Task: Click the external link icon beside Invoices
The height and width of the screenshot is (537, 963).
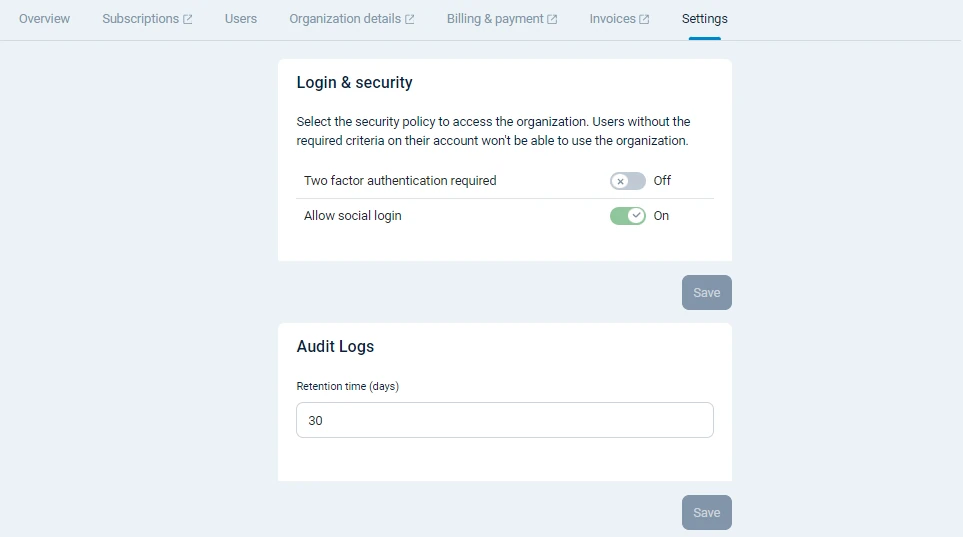Action: point(644,19)
